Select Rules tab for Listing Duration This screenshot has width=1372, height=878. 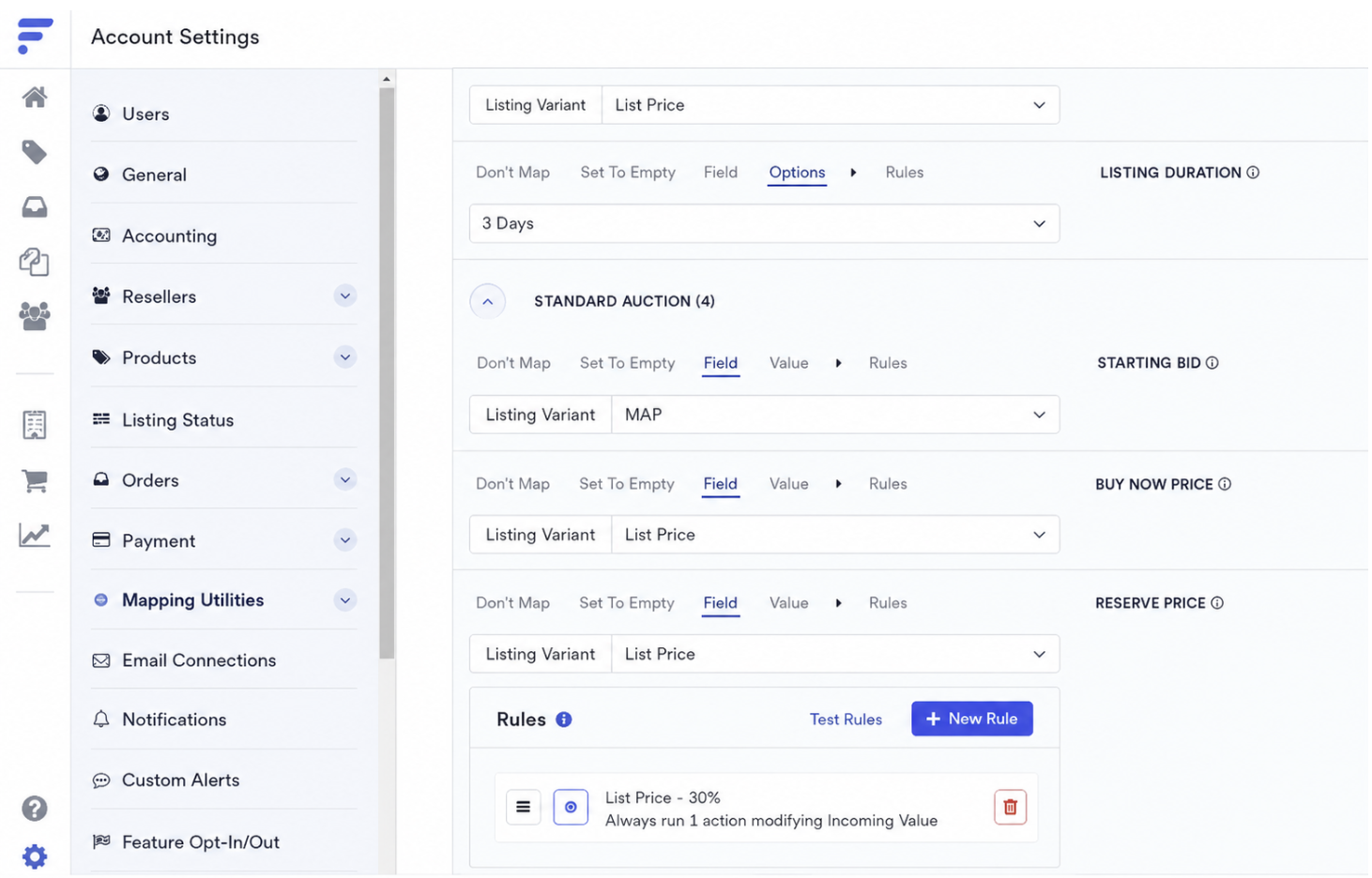tap(905, 173)
